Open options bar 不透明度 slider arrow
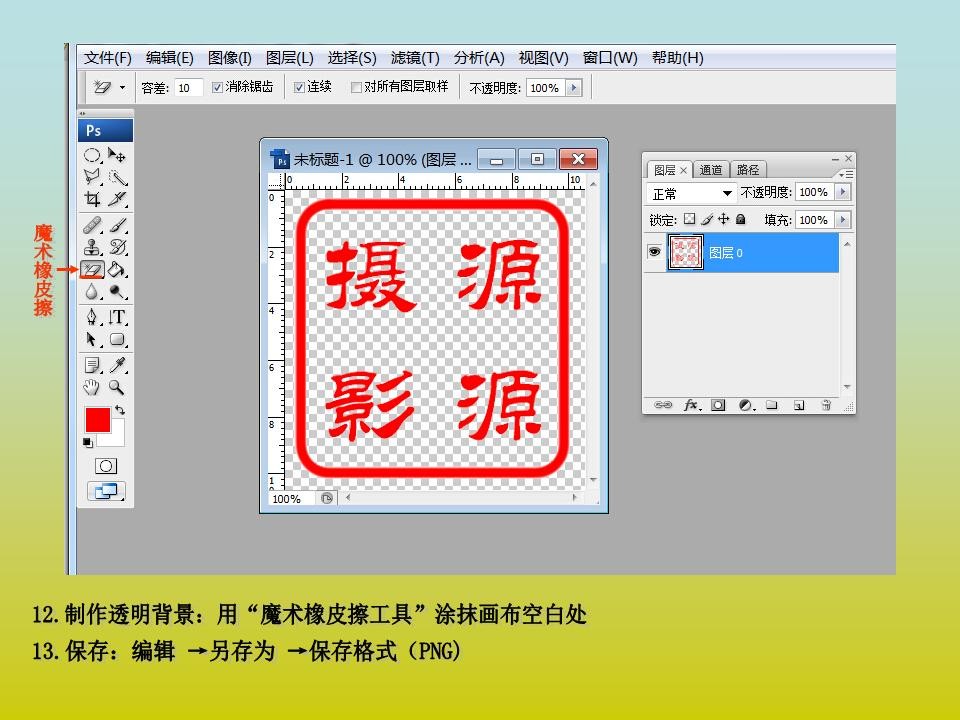Screen dimensions: 960x720 click(574, 88)
